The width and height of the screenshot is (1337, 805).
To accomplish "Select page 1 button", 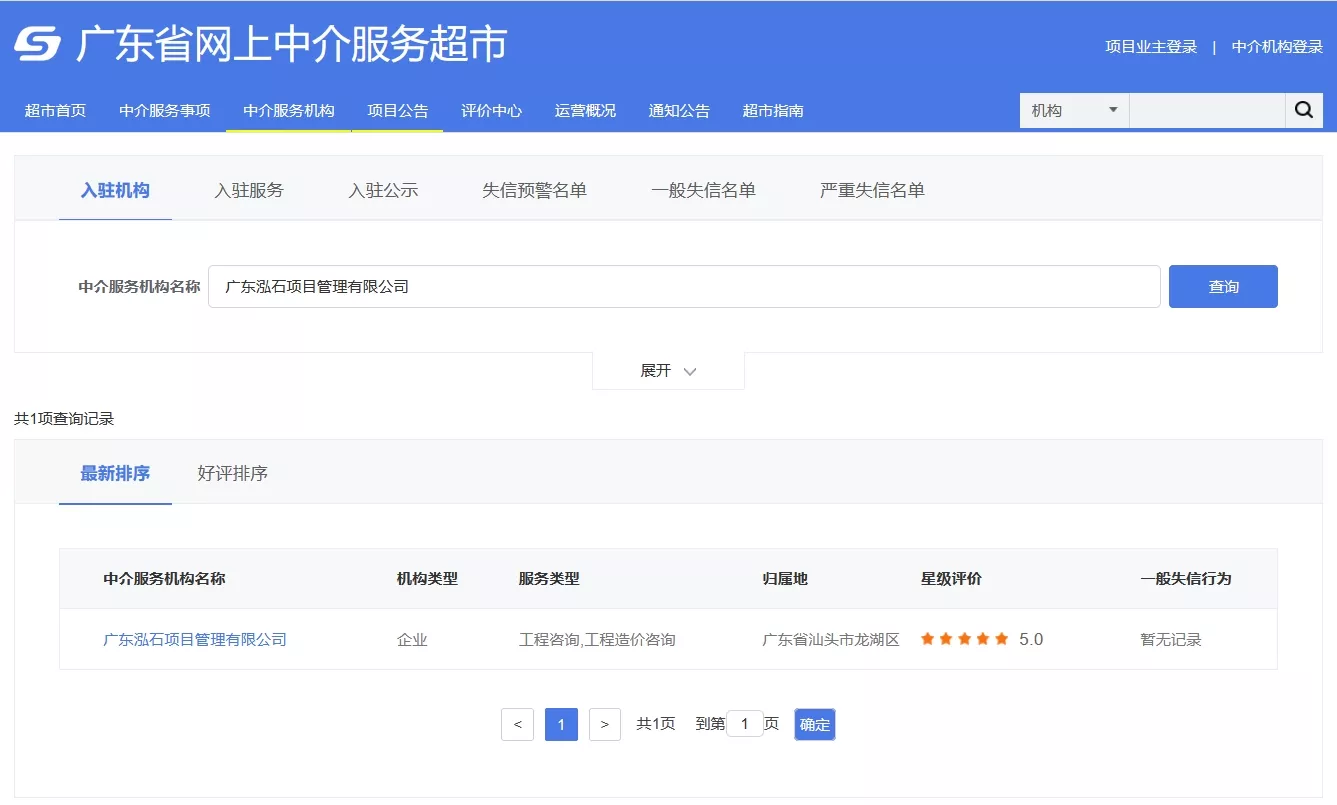I will pyautogui.click(x=561, y=725).
